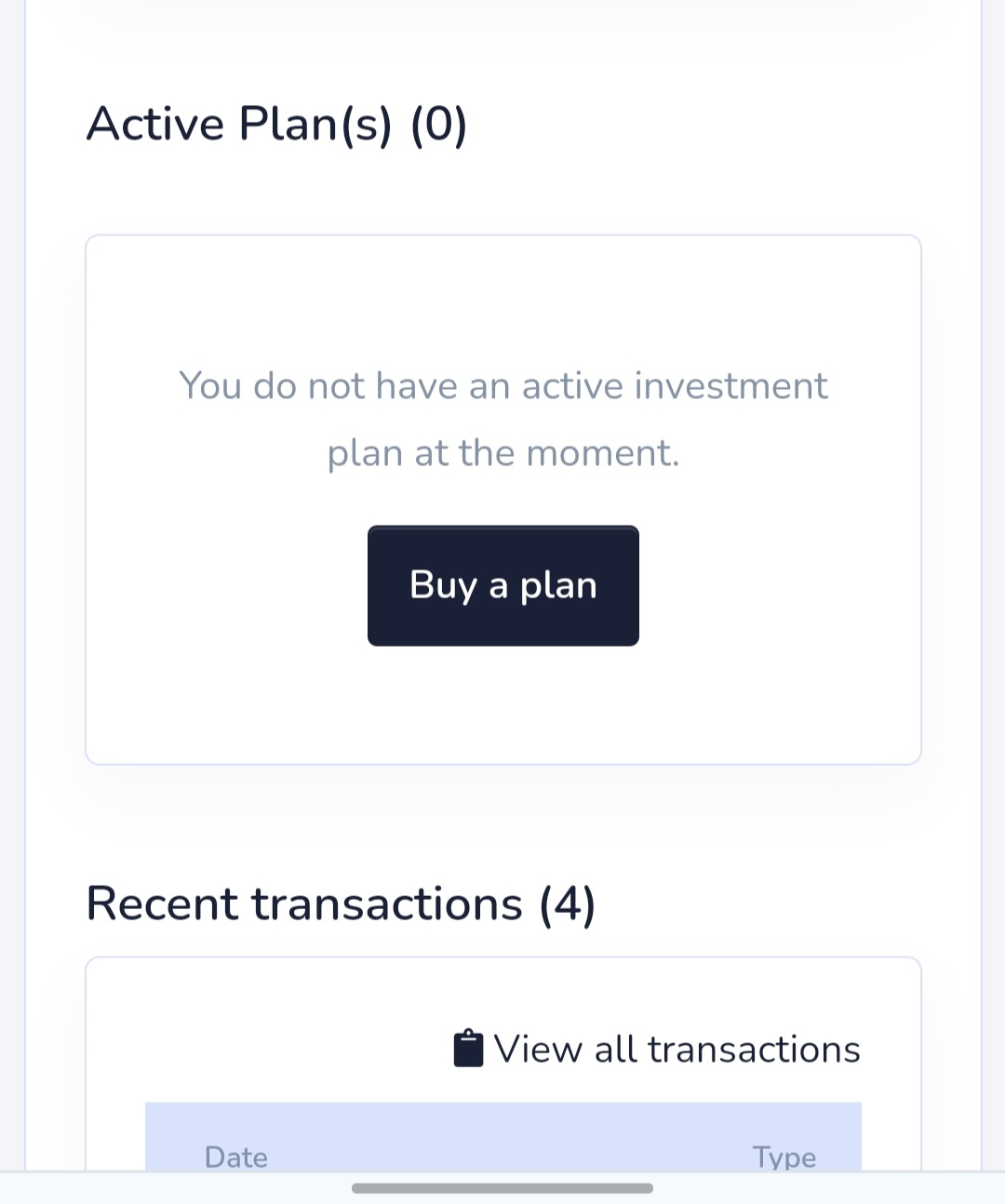Tap the Active Plan(s) heading

click(276, 124)
